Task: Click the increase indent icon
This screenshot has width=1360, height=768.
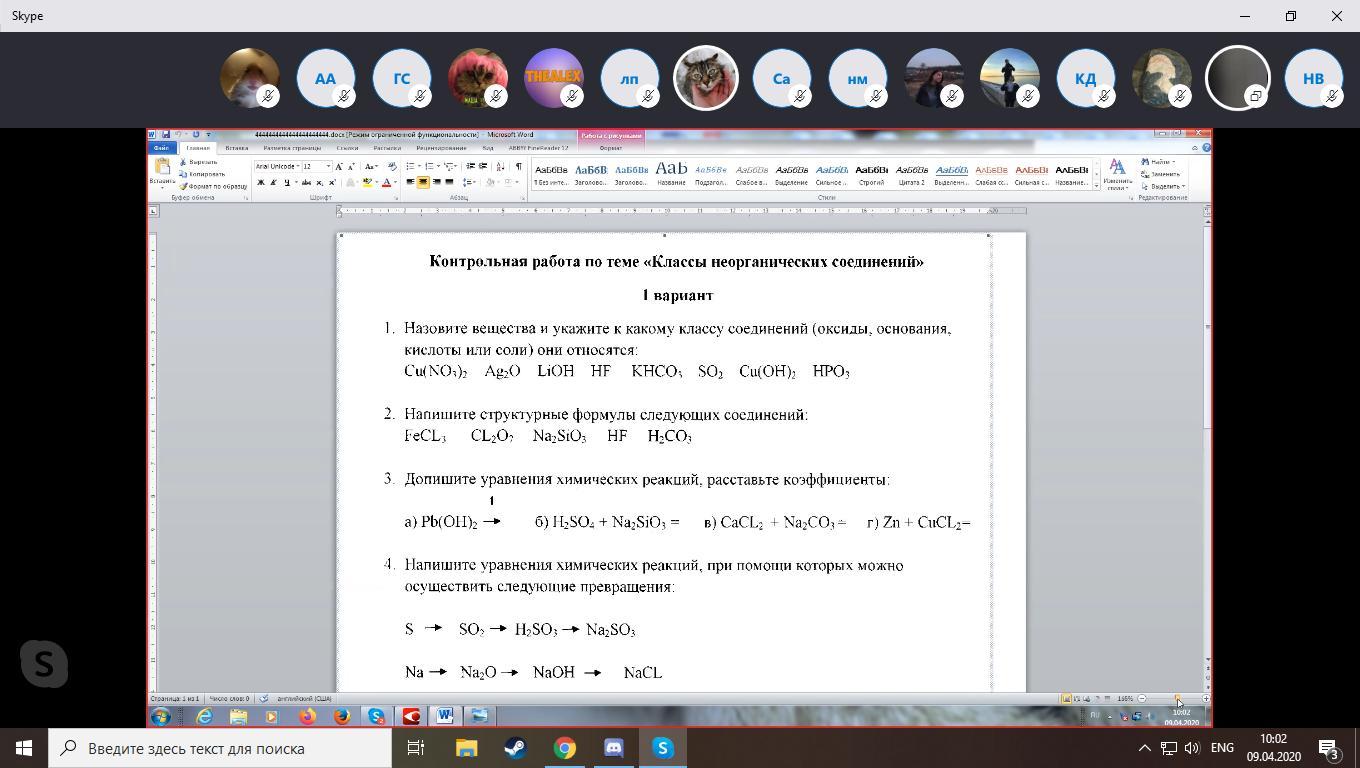Action: tap(483, 166)
